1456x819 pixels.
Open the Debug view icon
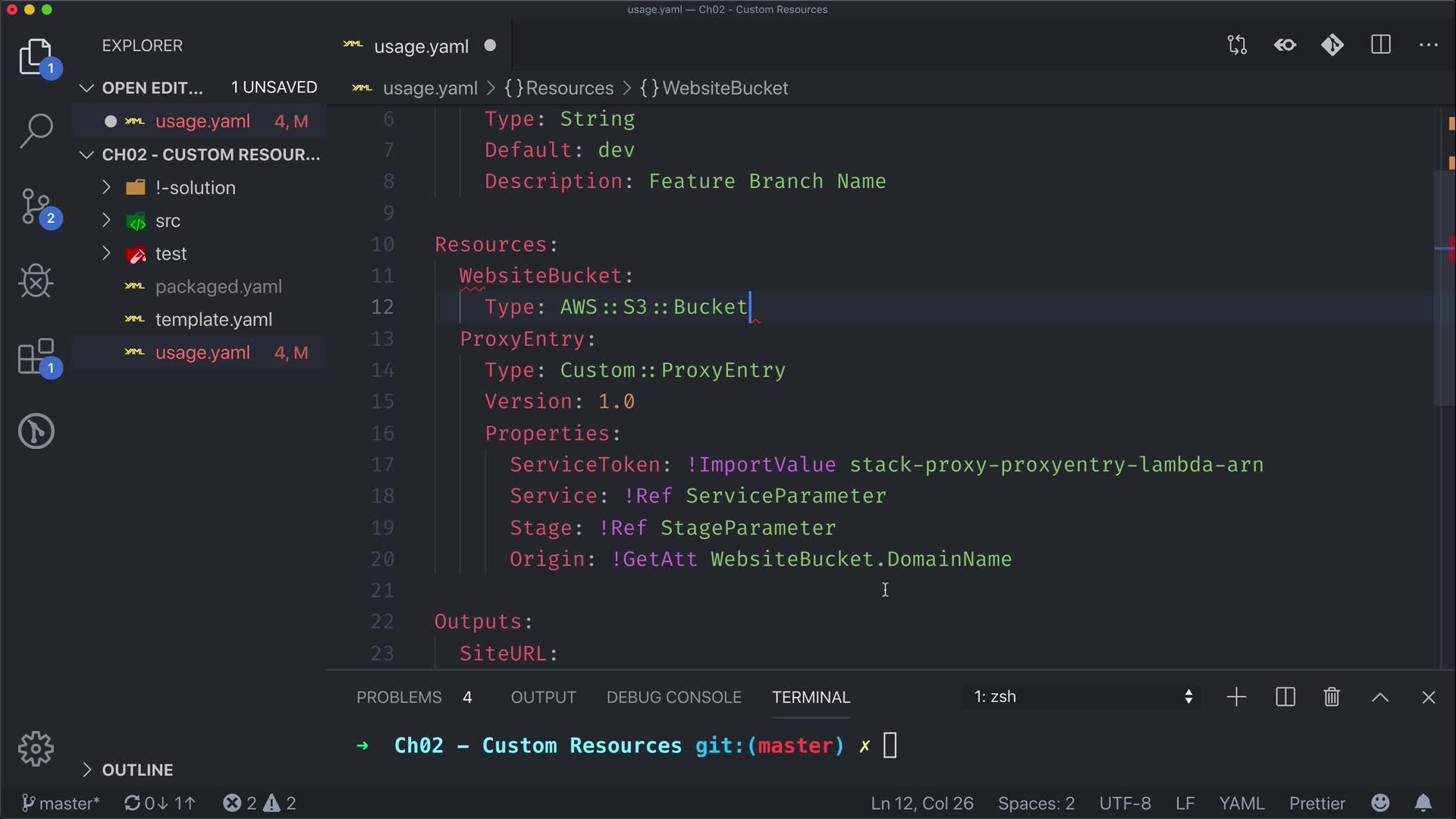36,281
